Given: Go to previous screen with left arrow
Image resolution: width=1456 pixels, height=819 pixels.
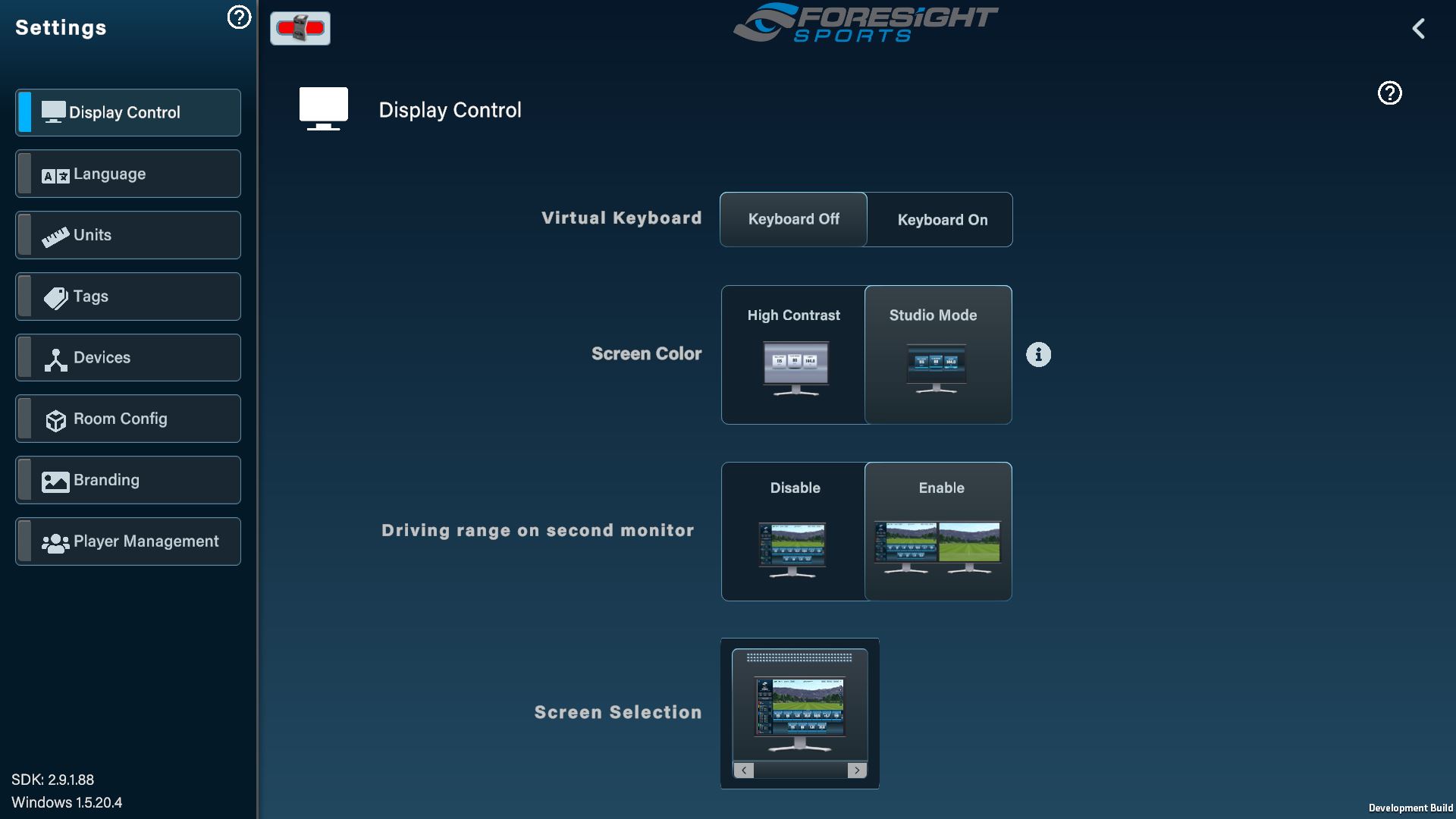Looking at the screenshot, I should coord(744,770).
